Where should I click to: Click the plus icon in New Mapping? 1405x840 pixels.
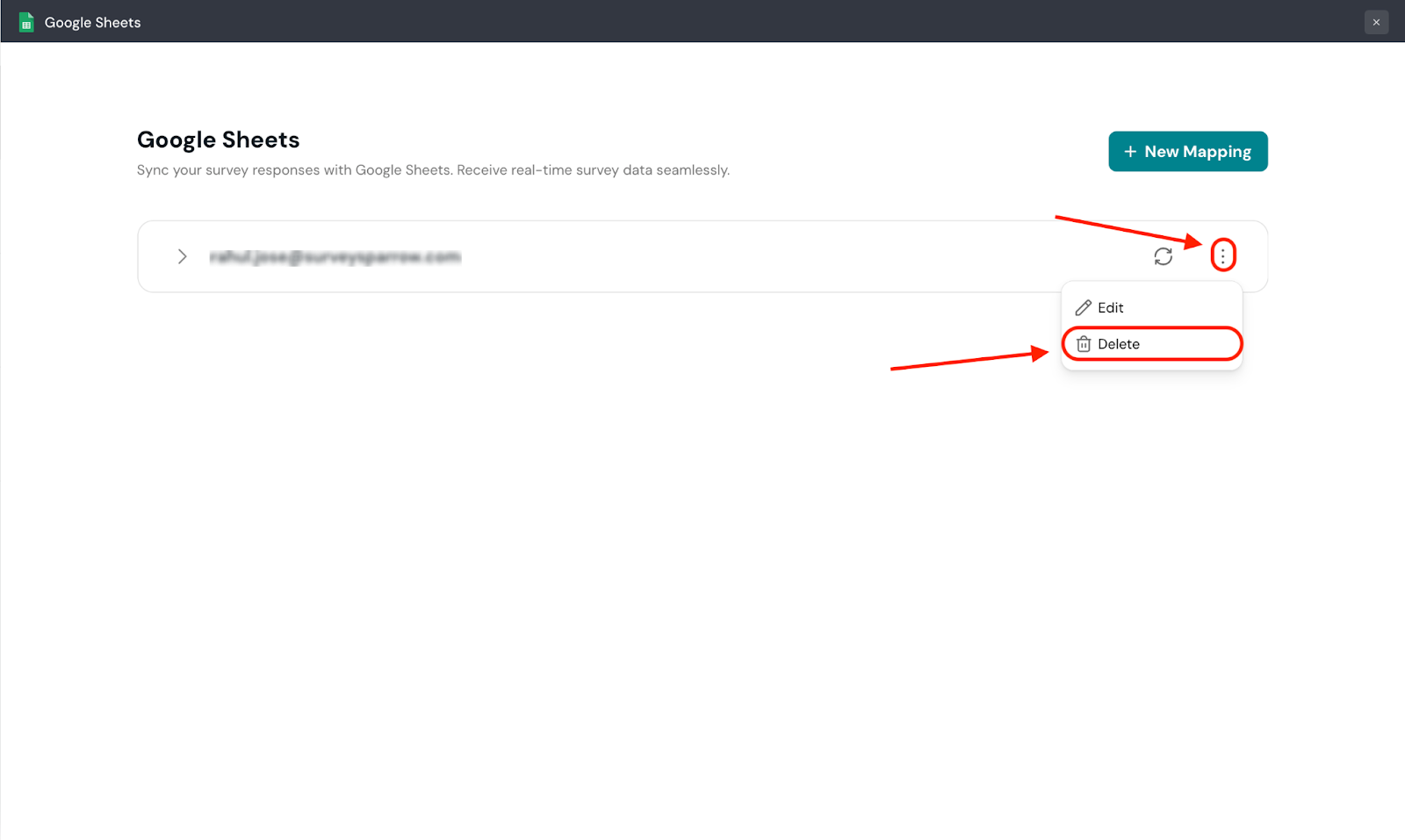point(1130,152)
